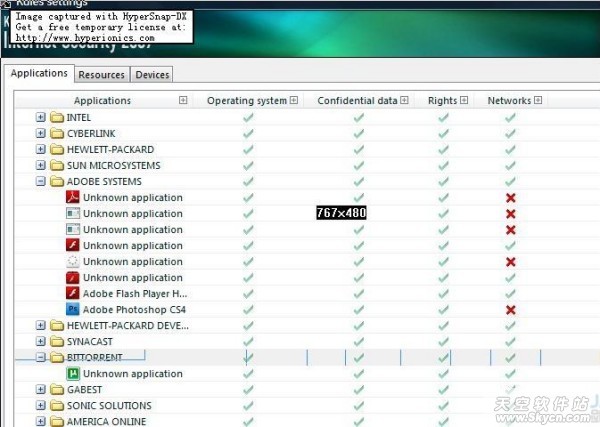
Task: Expand the CYBERLINK folder node
Action: tap(41, 133)
